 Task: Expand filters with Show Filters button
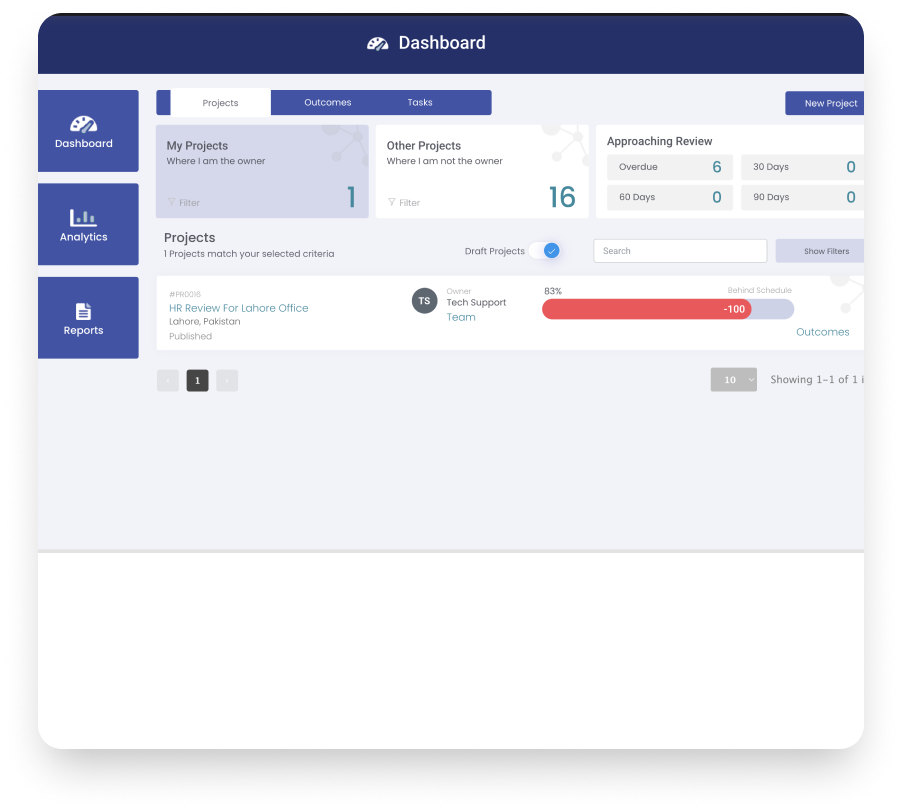tap(820, 251)
